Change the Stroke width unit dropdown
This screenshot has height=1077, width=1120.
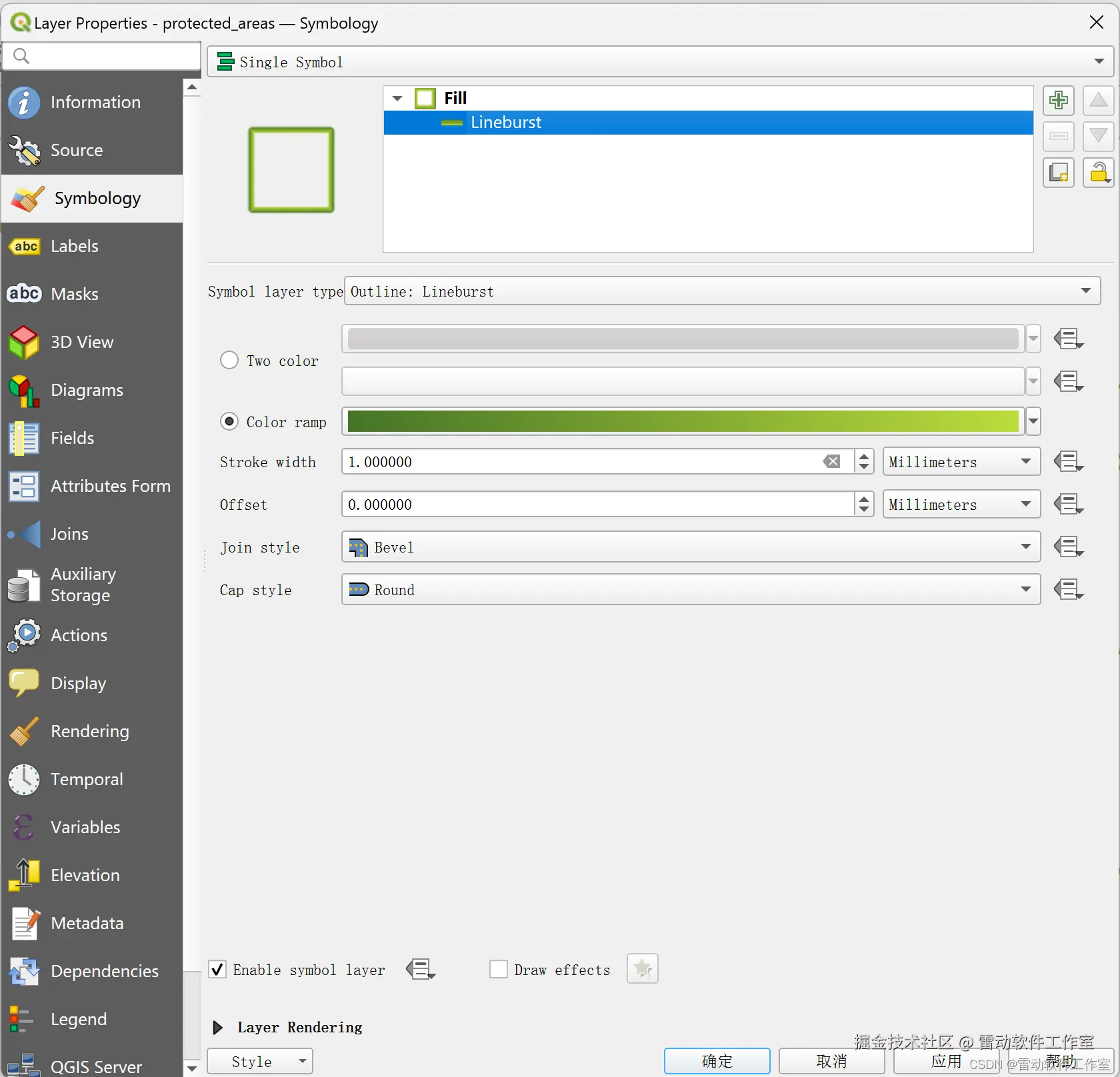click(x=961, y=461)
